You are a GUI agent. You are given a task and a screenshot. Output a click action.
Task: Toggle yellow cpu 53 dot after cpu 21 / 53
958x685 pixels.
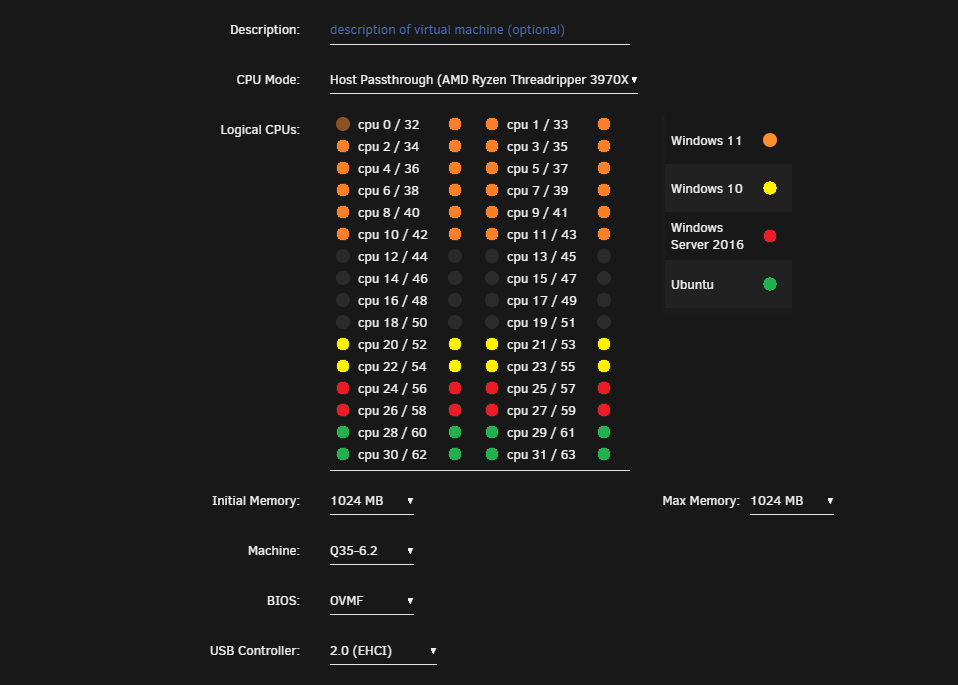tap(604, 345)
